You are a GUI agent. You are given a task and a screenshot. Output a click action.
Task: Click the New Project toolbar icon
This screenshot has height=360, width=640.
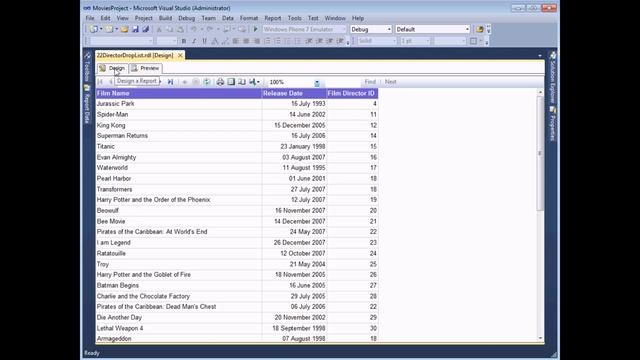tap(94, 29)
